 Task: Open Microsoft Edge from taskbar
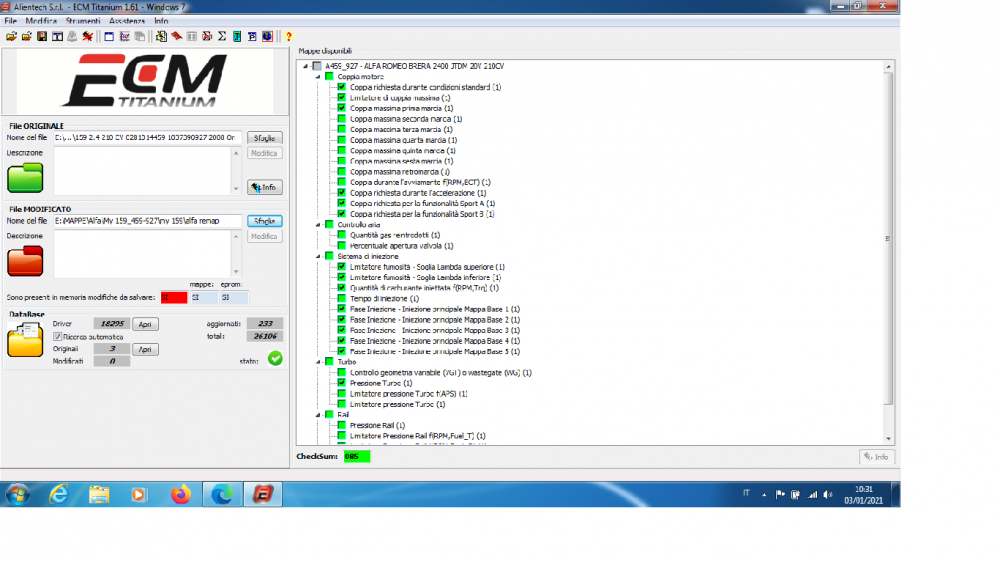pos(222,494)
